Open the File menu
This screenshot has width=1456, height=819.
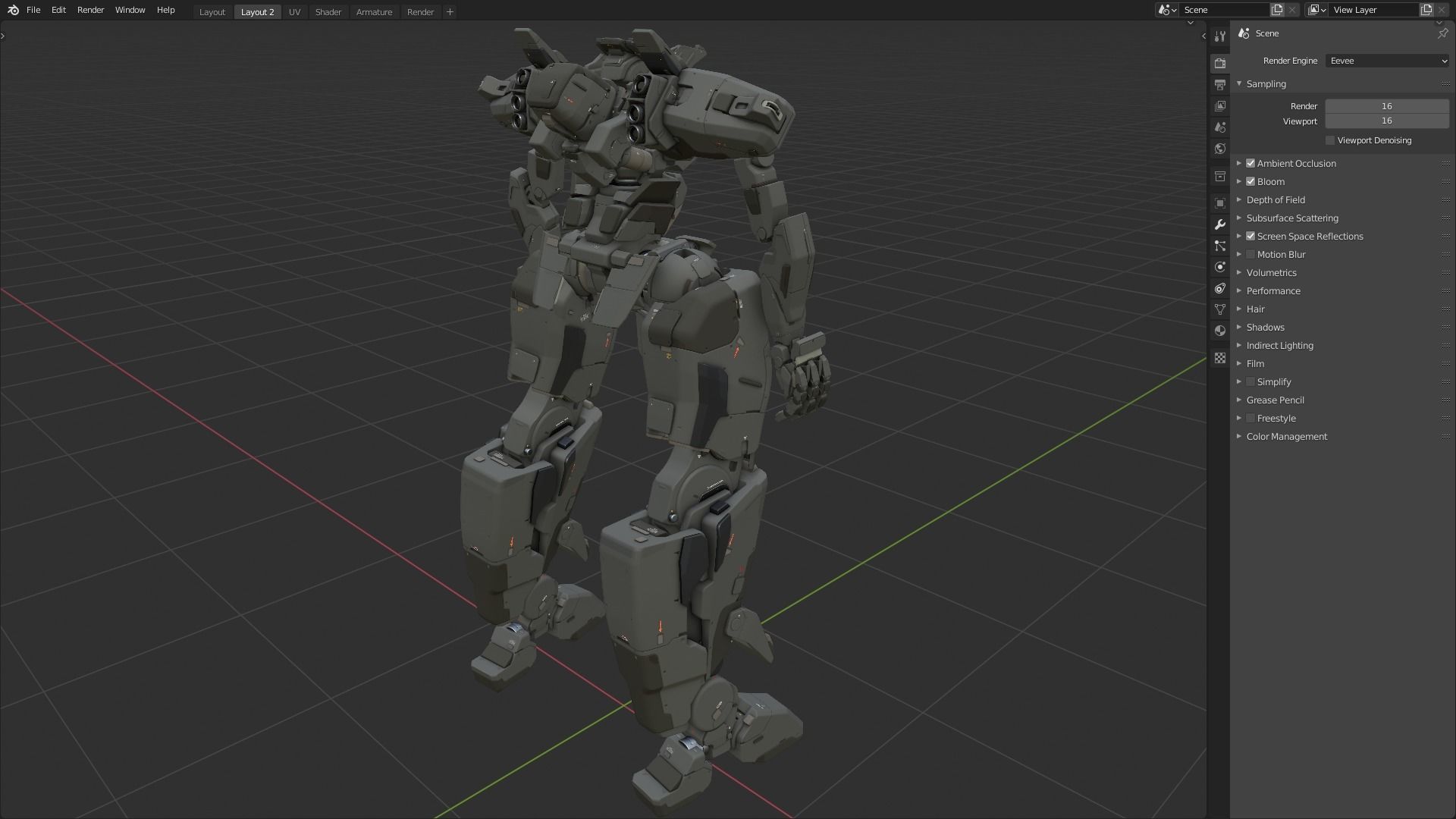coord(33,10)
